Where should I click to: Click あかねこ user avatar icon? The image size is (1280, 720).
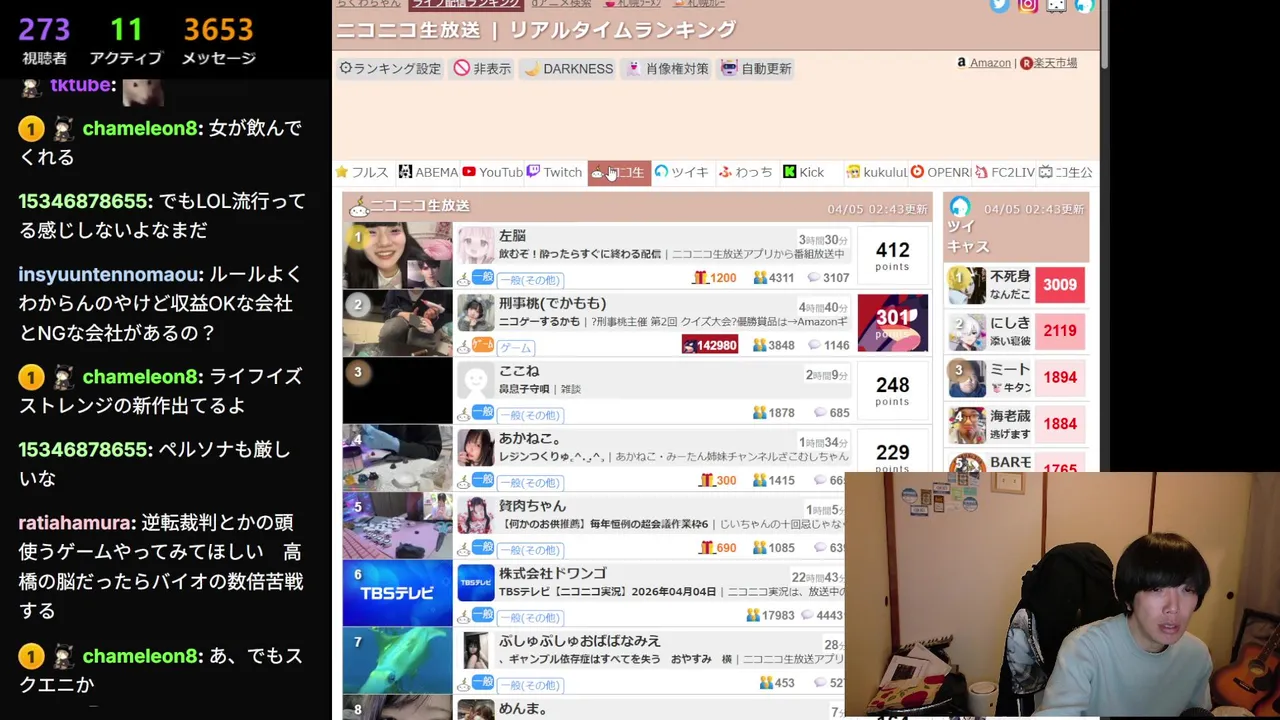tap(476, 448)
